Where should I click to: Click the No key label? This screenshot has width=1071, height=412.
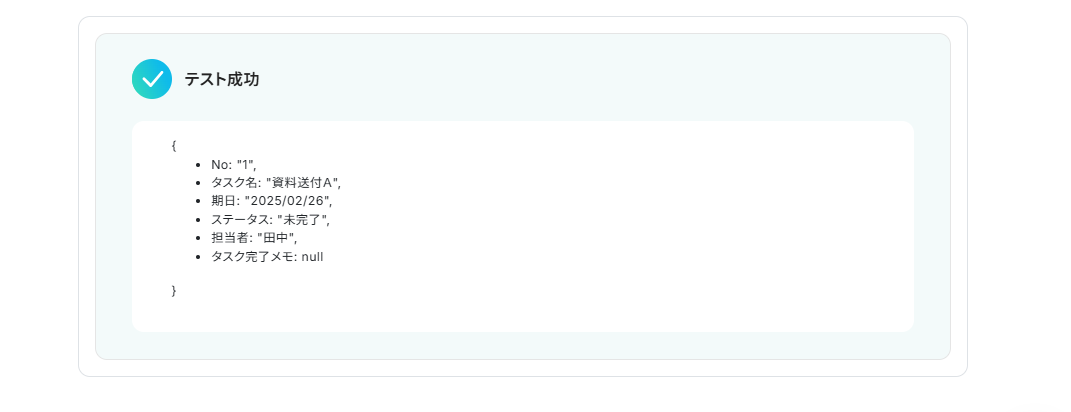222,164
